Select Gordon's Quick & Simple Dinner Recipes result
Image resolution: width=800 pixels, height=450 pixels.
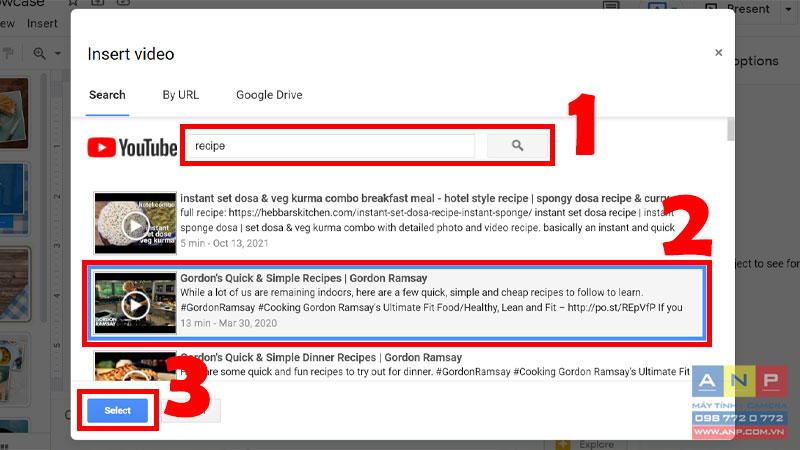point(321,358)
